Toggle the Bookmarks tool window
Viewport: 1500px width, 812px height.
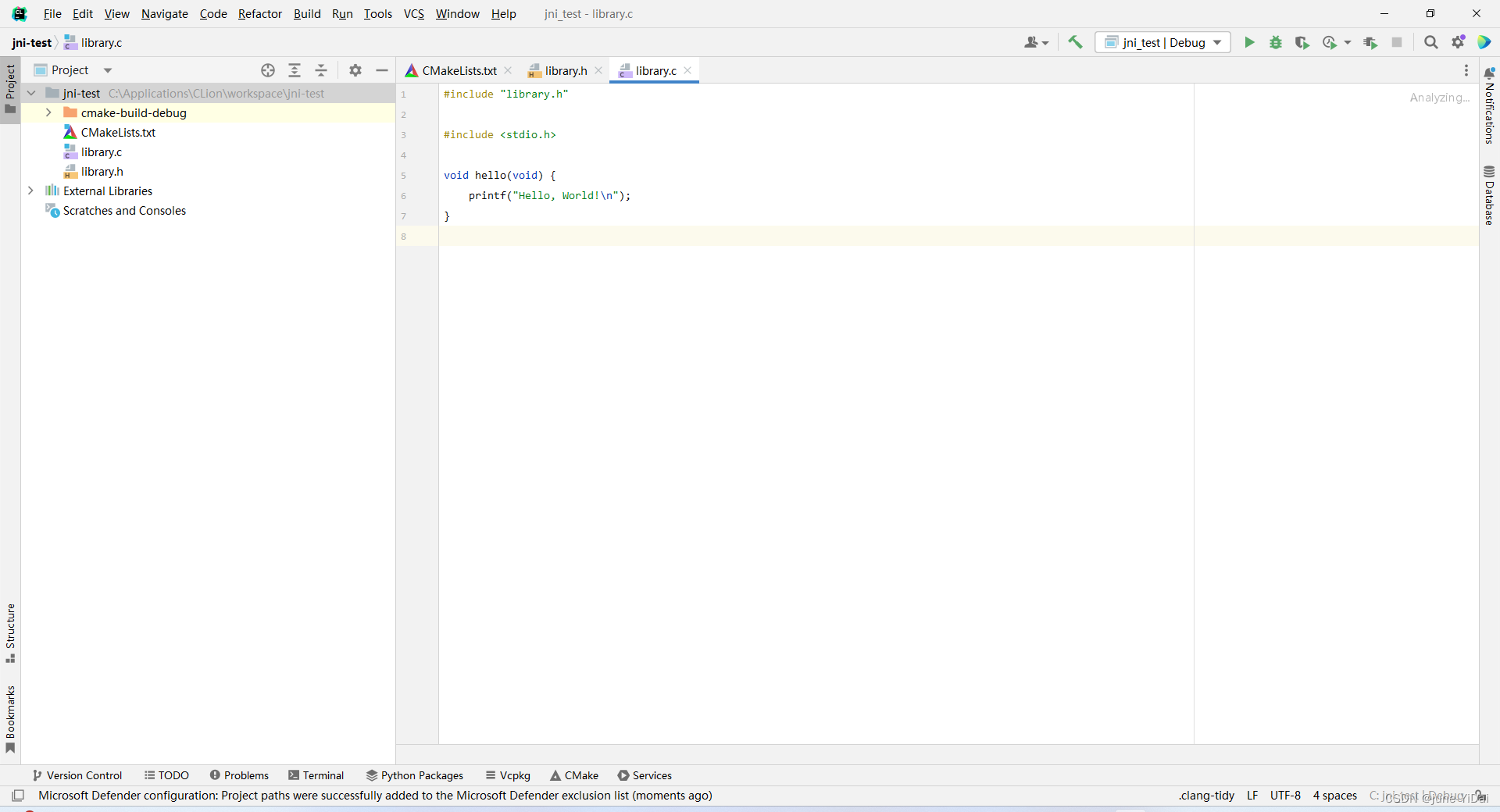click(x=10, y=719)
